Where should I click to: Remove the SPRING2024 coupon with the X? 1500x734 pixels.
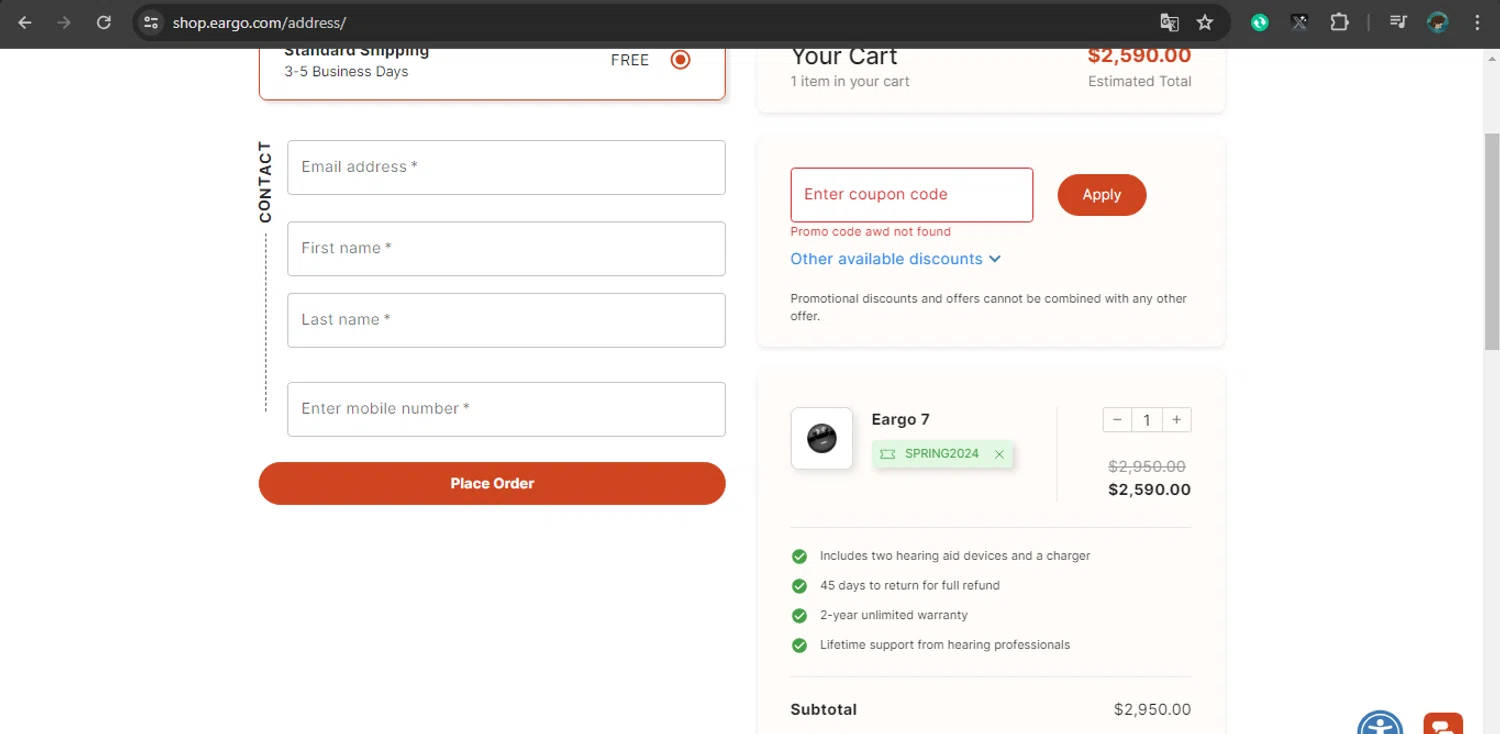pos(999,454)
